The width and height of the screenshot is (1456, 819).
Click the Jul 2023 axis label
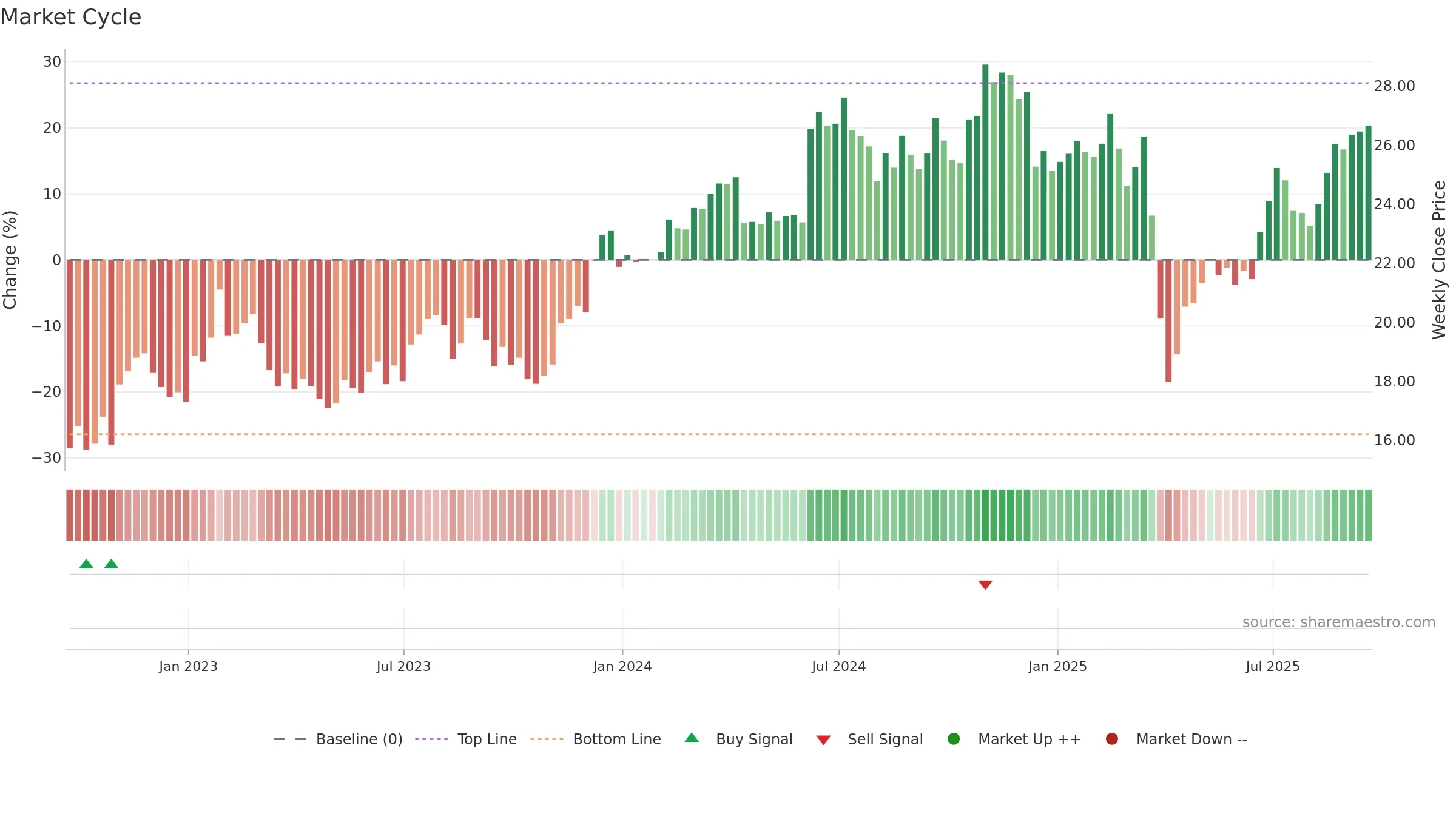tap(403, 666)
